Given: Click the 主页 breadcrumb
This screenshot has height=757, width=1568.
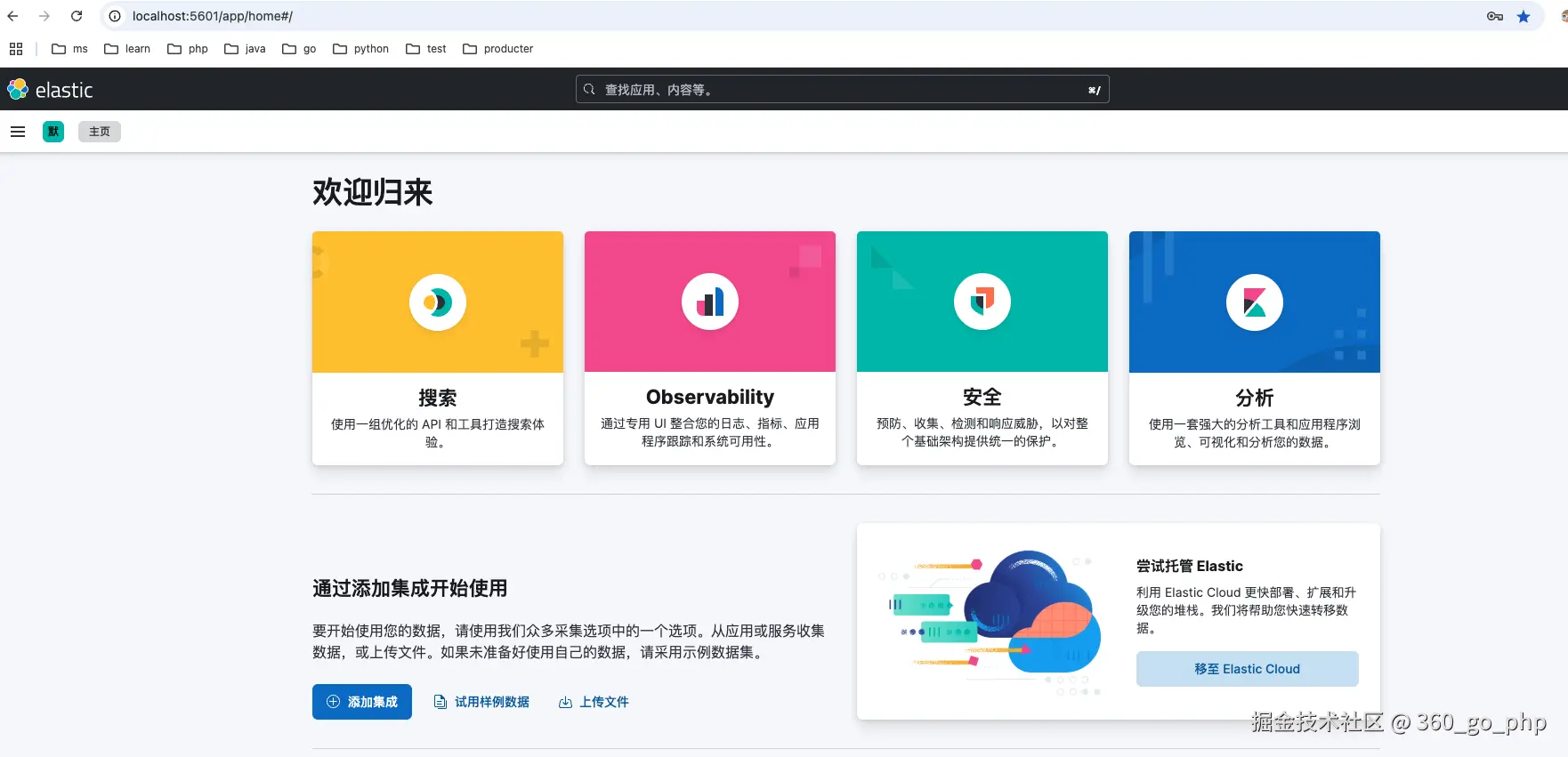Looking at the screenshot, I should pyautogui.click(x=100, y=132).
